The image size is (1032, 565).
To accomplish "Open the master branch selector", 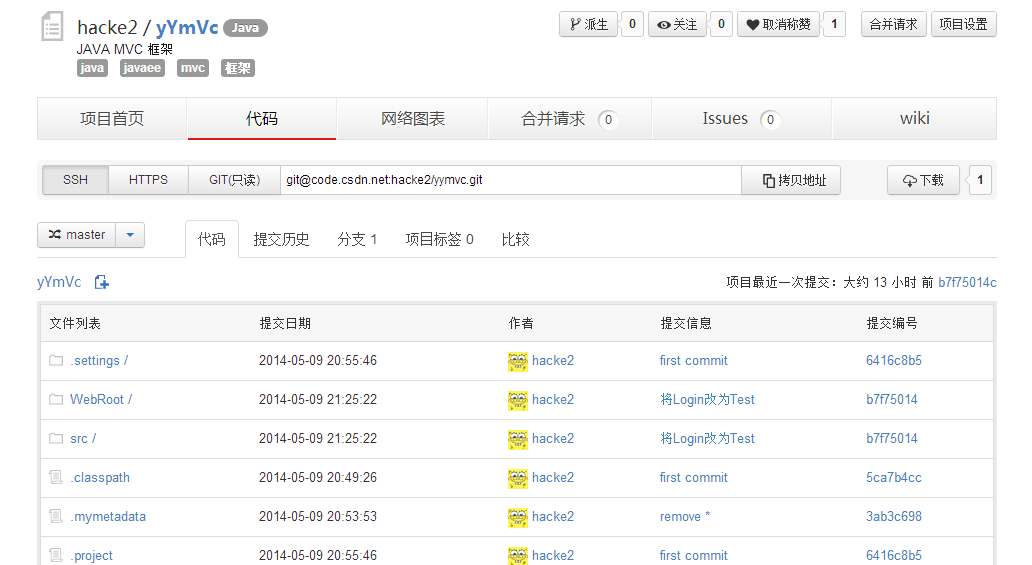I will pos(77,235).
